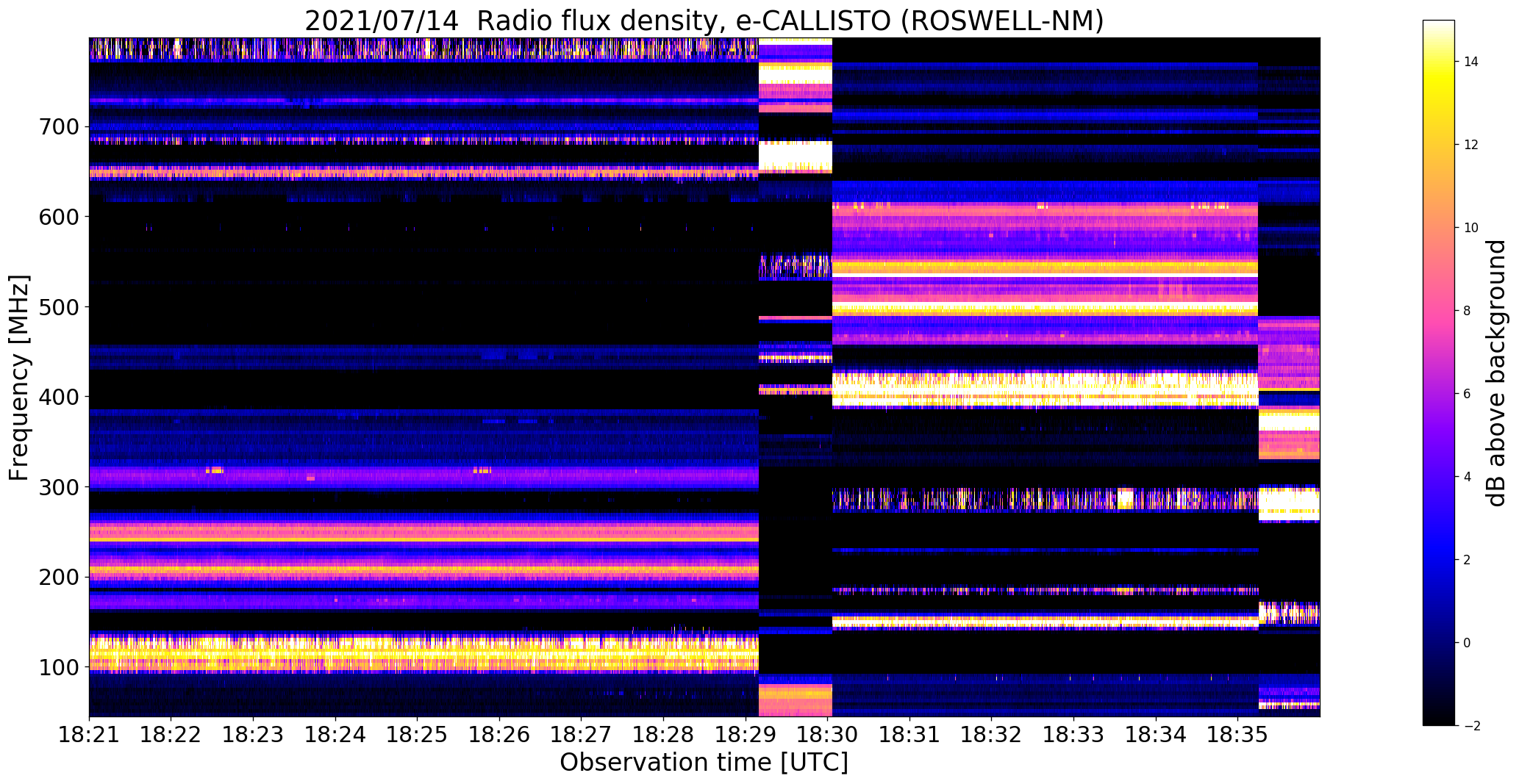Click the 'dB above background' colorbar label
This screenshot has height=784, width=1519.
coord(1495,373)
